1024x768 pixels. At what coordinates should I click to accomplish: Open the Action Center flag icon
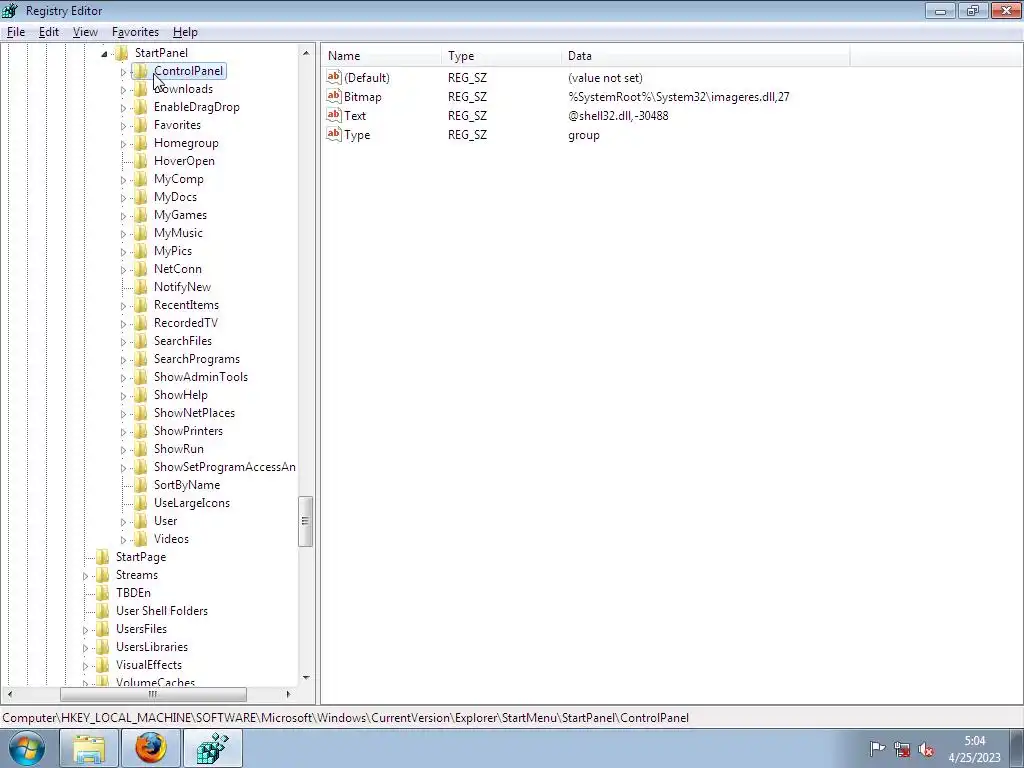tap(877, 749)
